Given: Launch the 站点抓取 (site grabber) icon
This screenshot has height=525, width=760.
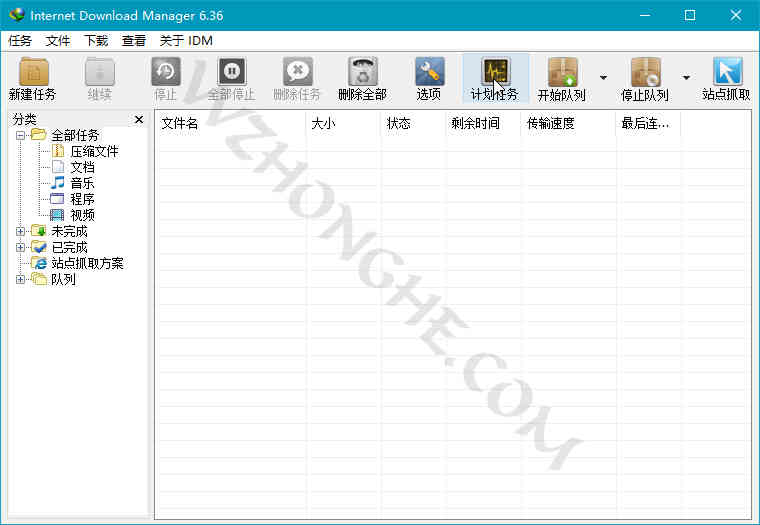Looking at the screenshot, I should click(x=728, y=72).
